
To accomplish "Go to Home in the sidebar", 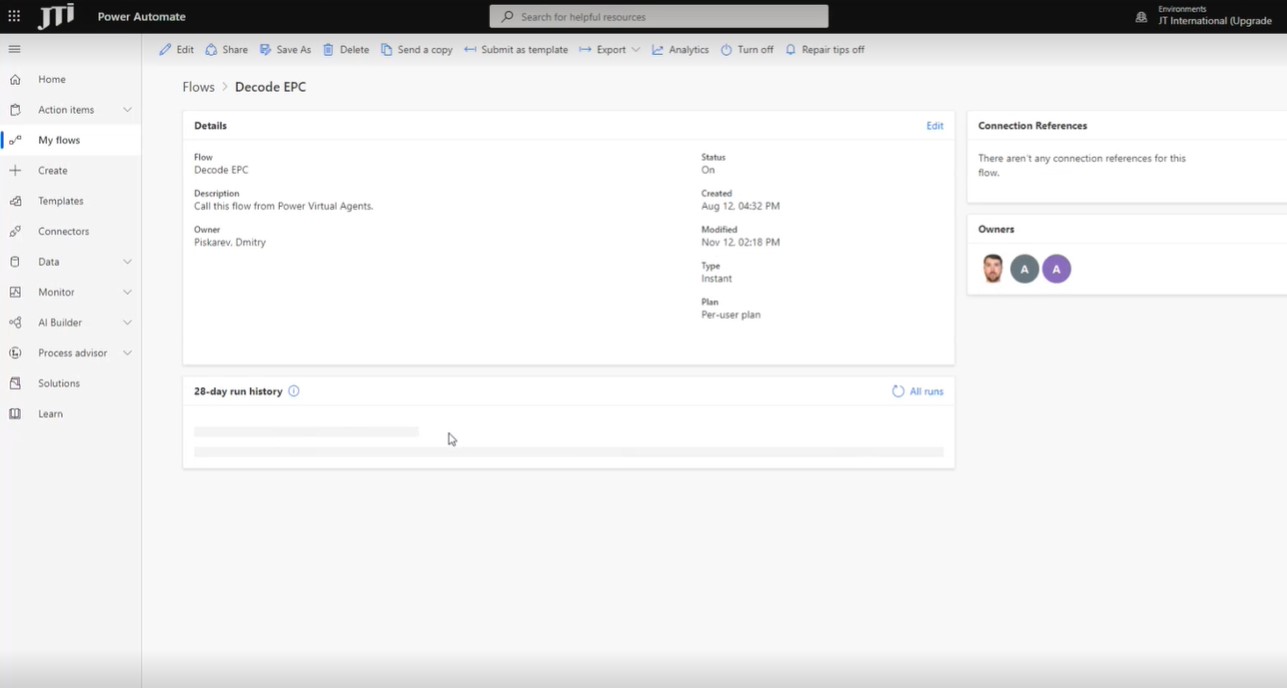I will [52, 79].
